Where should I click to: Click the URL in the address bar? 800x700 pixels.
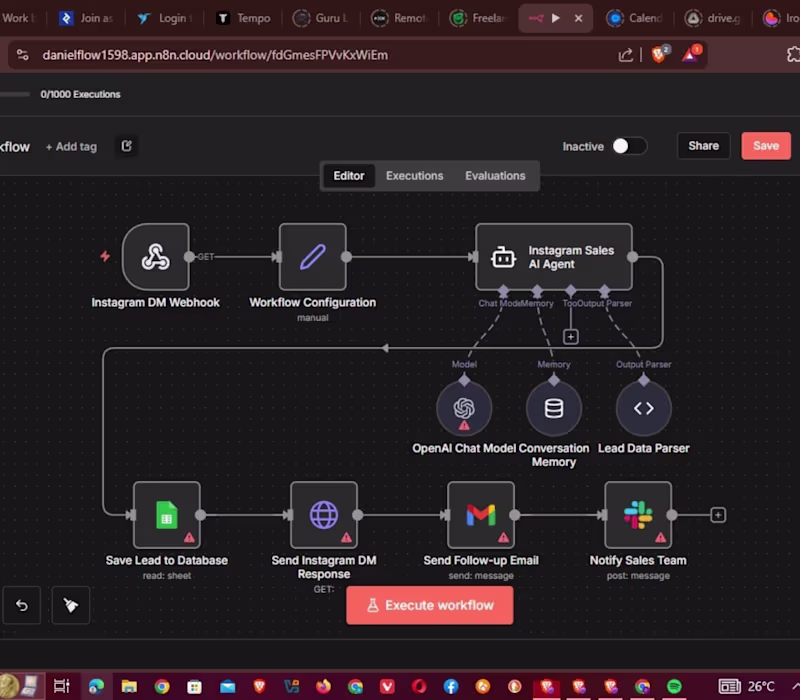tap(215, 55)
